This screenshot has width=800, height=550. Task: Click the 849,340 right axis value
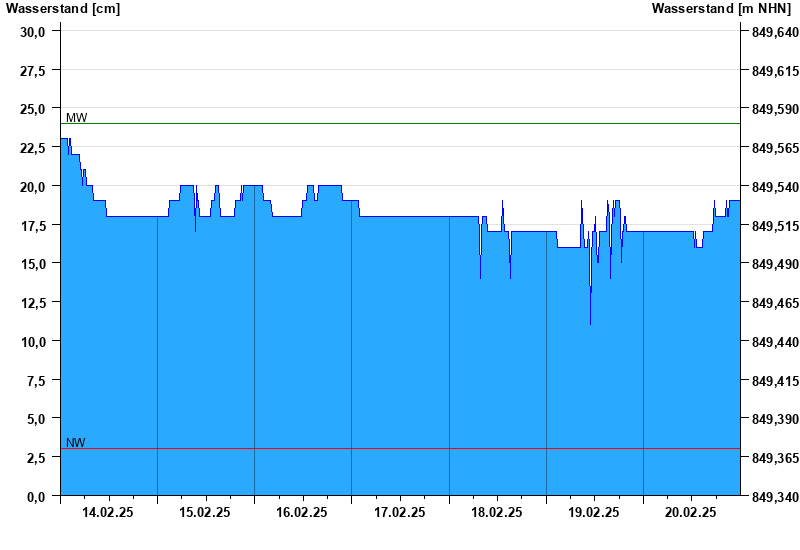click(775, 496)
